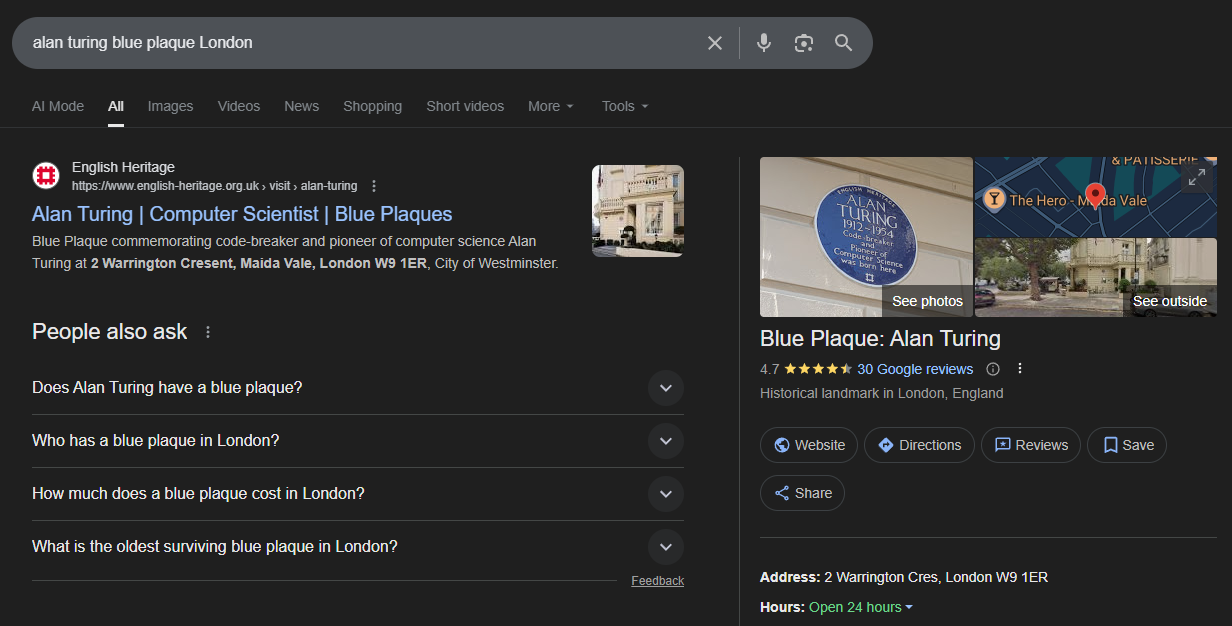
Task: Open the More search categories dropdown
Action: click(550, 105)
